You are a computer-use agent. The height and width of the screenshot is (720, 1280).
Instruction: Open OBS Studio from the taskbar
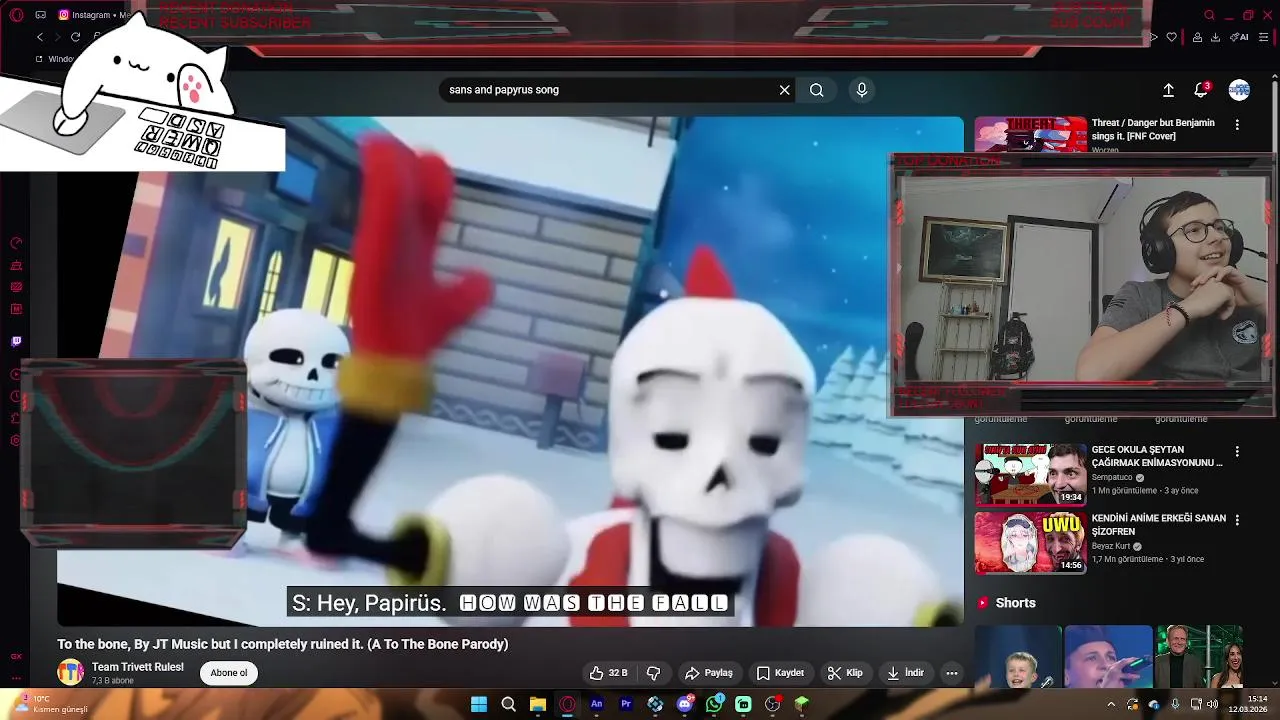tap(773, 704)
